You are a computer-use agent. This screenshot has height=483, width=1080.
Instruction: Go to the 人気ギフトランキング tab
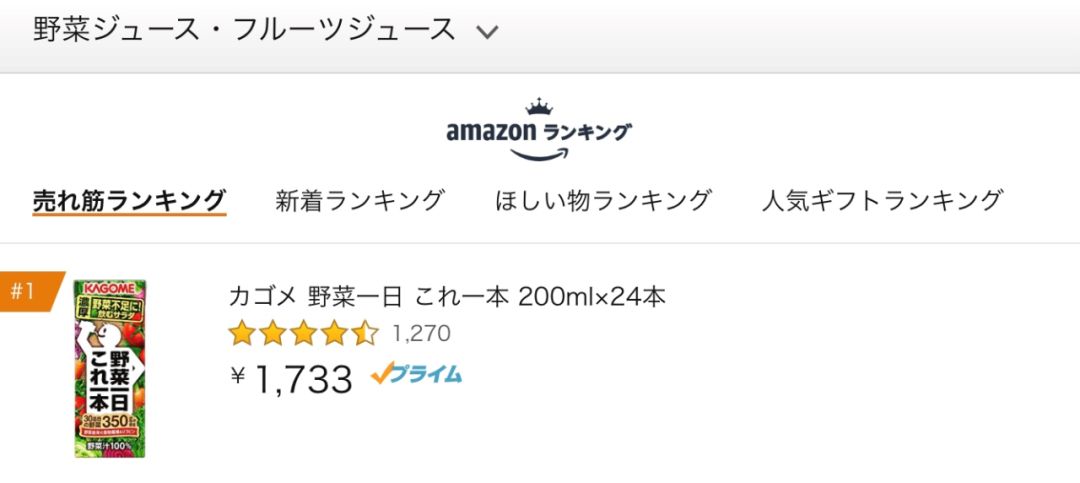tap(881, 200)
